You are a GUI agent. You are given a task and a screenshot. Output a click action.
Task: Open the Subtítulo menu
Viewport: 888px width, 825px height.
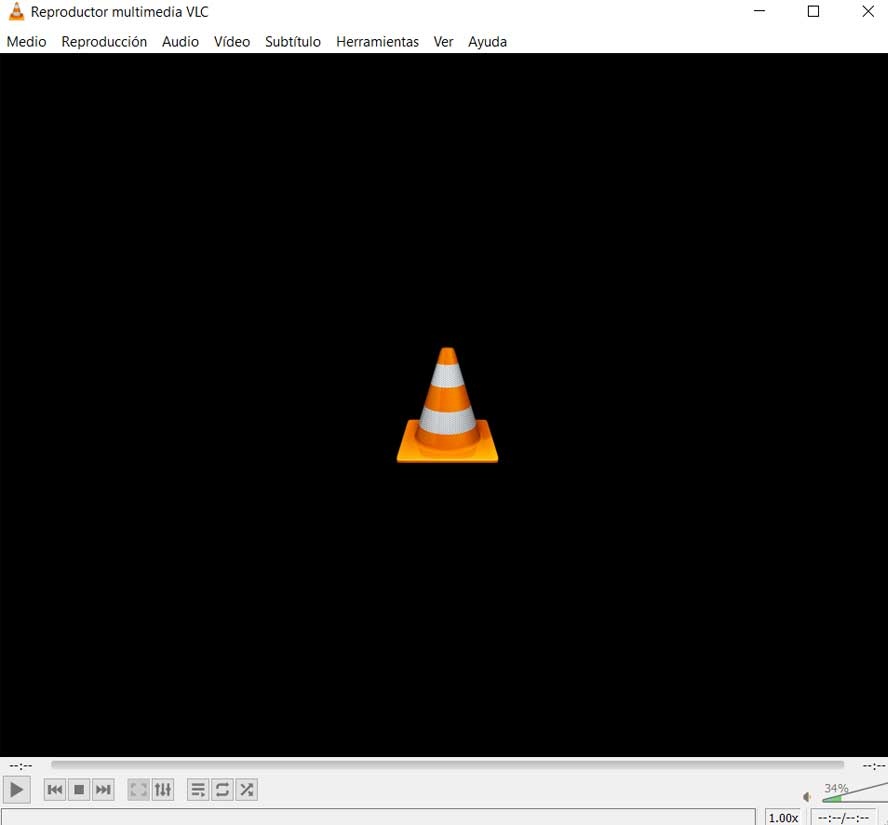pyautogui.click(x=293, y=42)
